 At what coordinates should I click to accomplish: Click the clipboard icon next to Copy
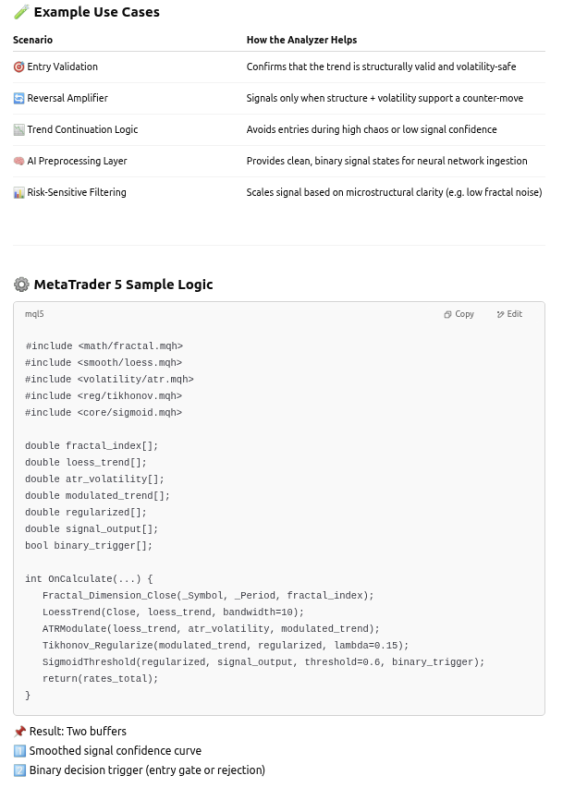click(x=447, y=315)
